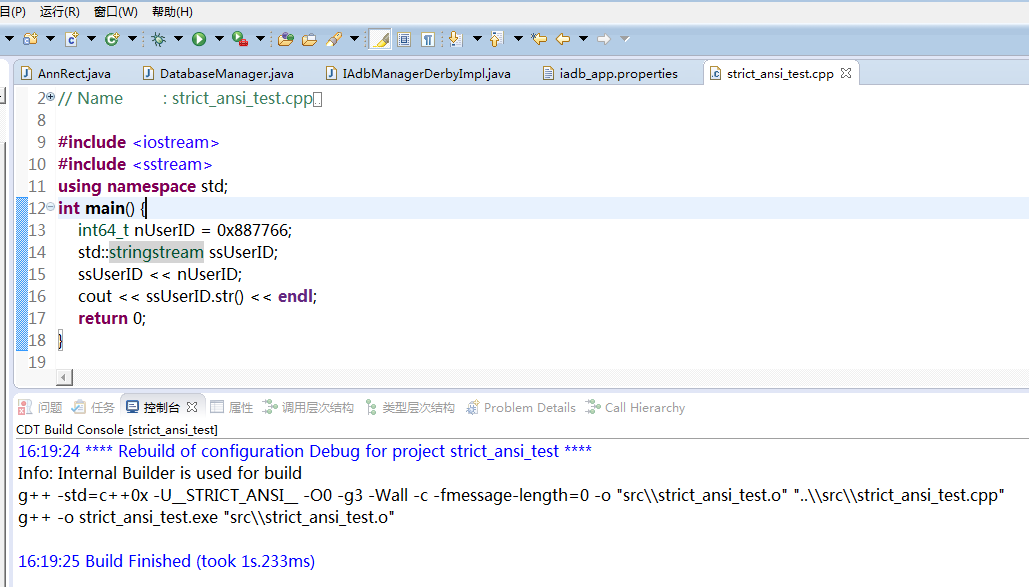Switch to the DatabaseManager.java tab

[x=226, y=73]
